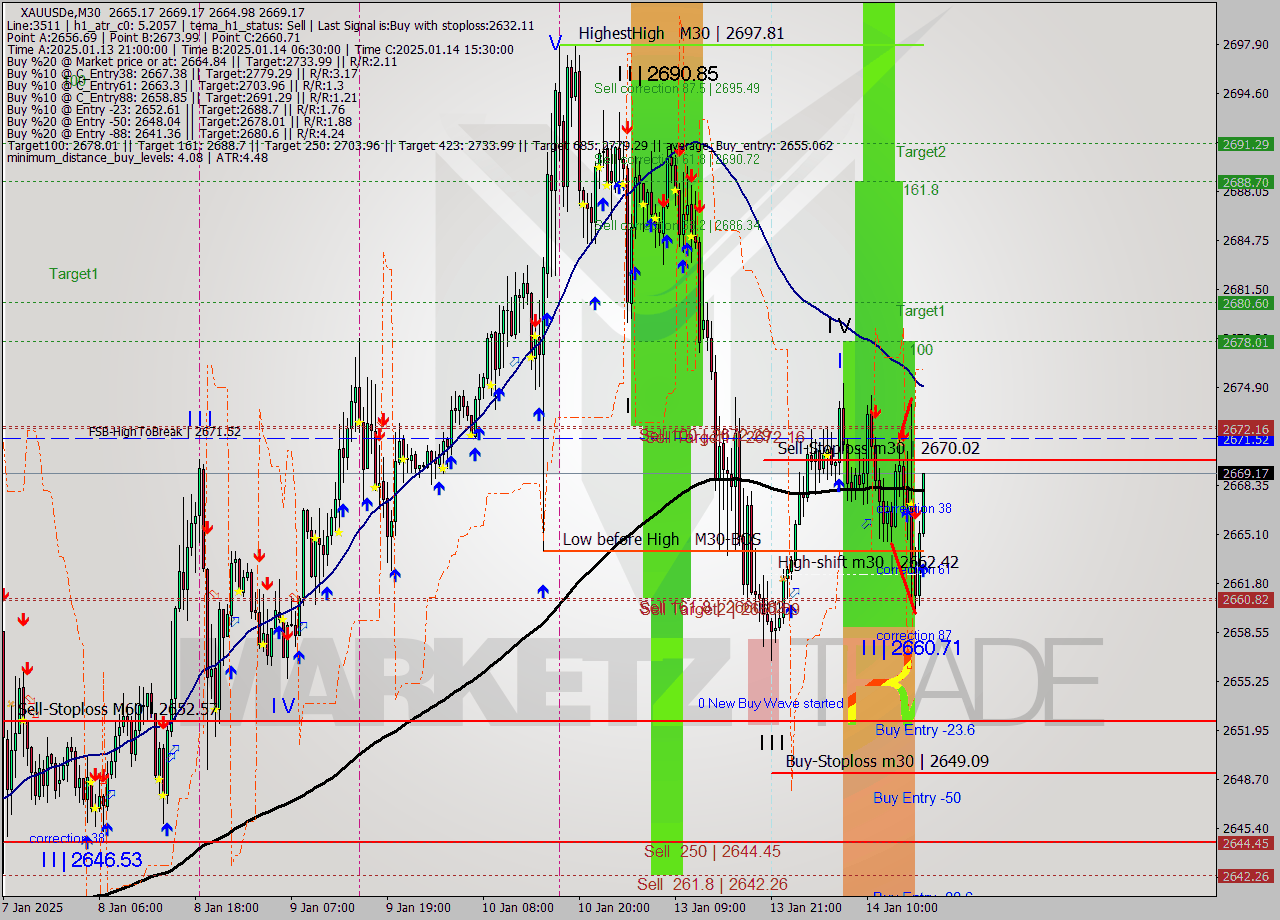Select 'Buy %10 @ C_Entry38: 2667.38' line
This screenshot has width=1280, height=920.
coord(182,73)
